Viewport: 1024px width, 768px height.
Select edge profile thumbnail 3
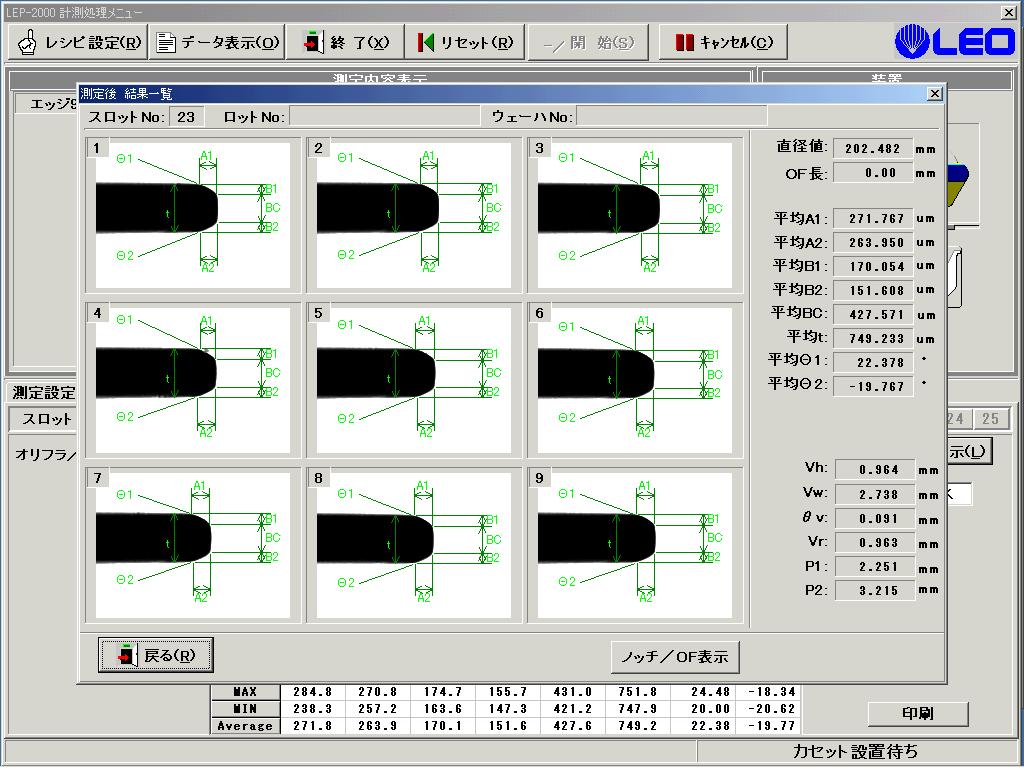(x=635, y=215)
